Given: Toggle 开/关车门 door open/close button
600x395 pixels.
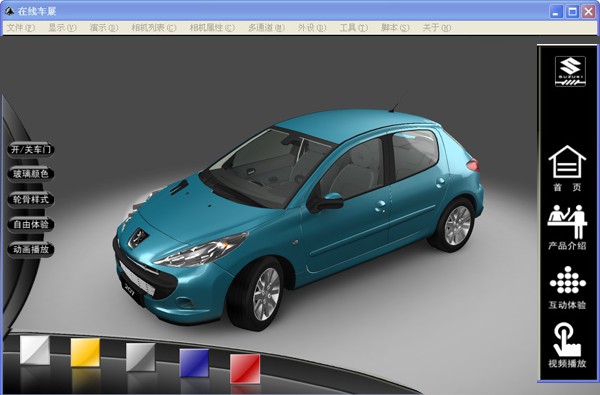Looking at the screenshot, I should pos(31,149).
